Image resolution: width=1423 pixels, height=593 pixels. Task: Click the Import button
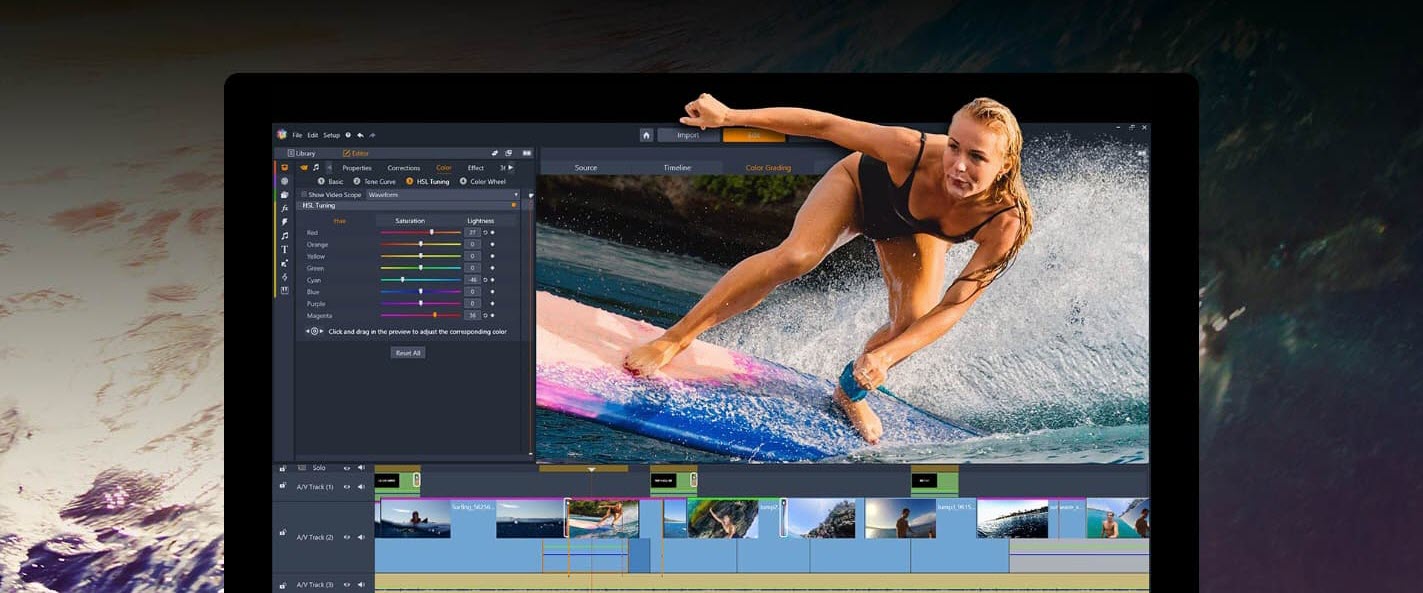click(688, 135)
